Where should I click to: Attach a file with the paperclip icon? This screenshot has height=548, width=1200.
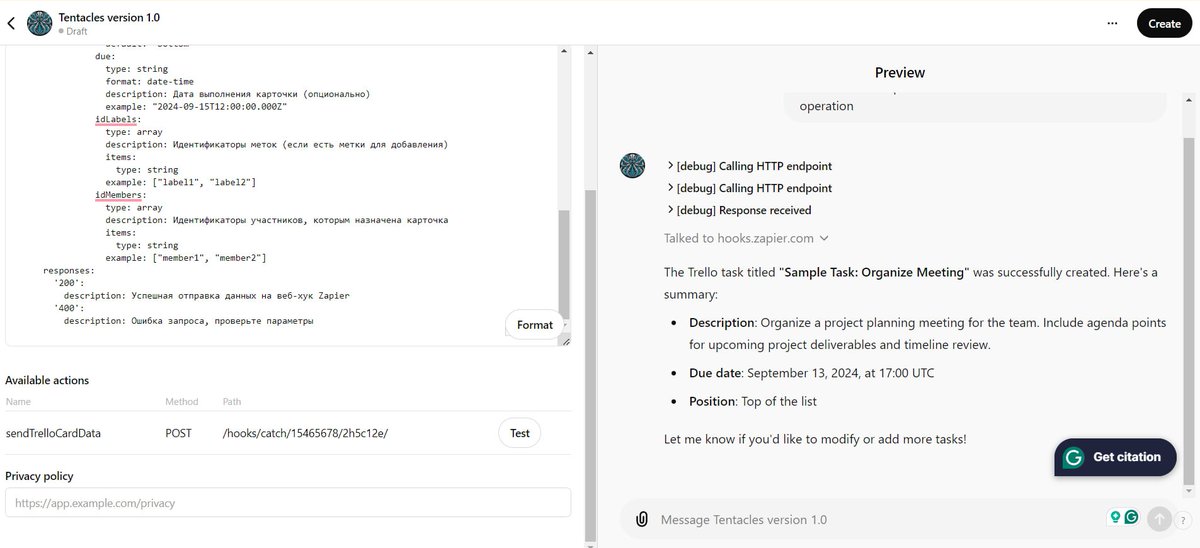point(641,519)
